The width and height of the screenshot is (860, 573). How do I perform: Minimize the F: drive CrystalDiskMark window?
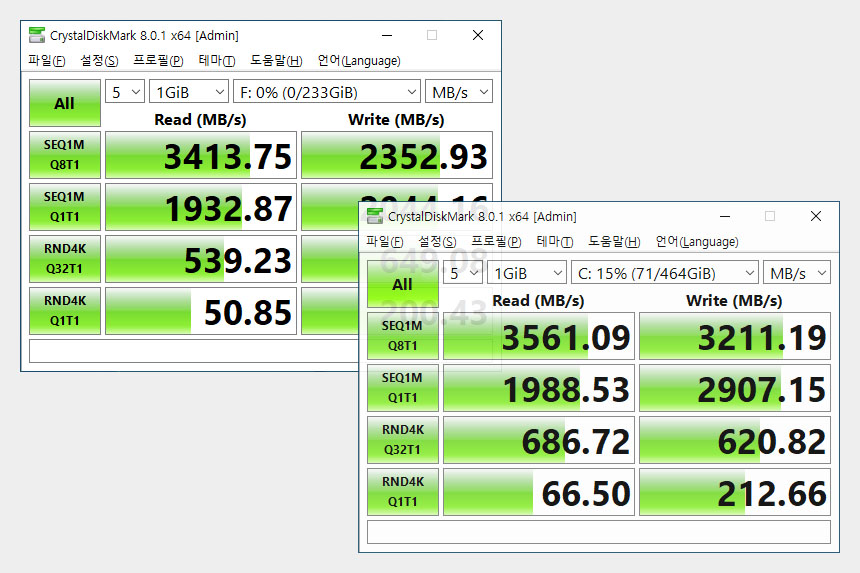(x=387, y=35)
